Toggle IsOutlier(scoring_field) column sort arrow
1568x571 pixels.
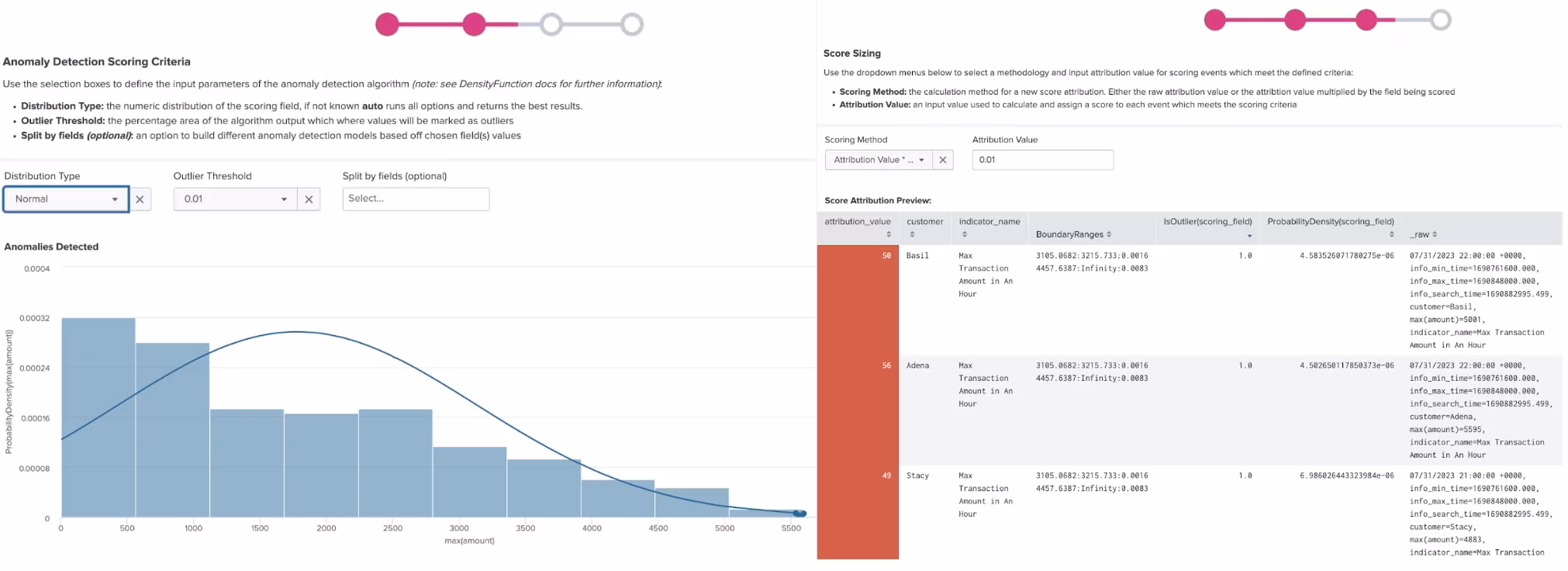pyautogui.click(x=1249, y=235)
